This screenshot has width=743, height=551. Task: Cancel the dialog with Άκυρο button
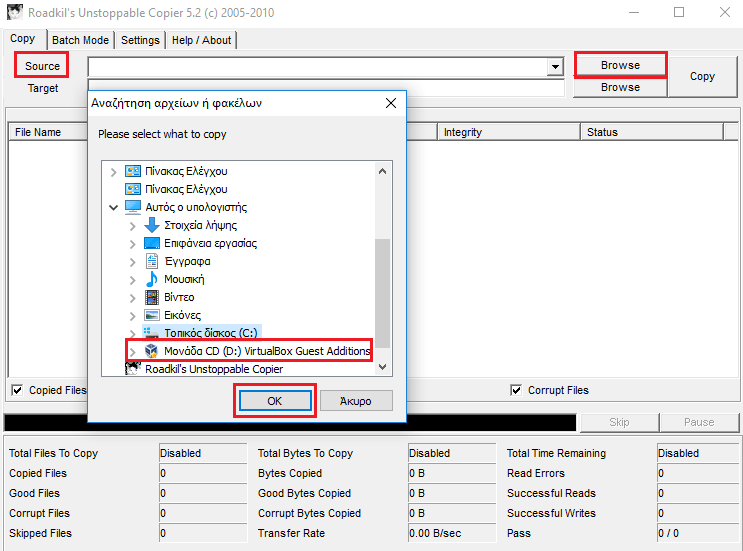tap(356, 401)
